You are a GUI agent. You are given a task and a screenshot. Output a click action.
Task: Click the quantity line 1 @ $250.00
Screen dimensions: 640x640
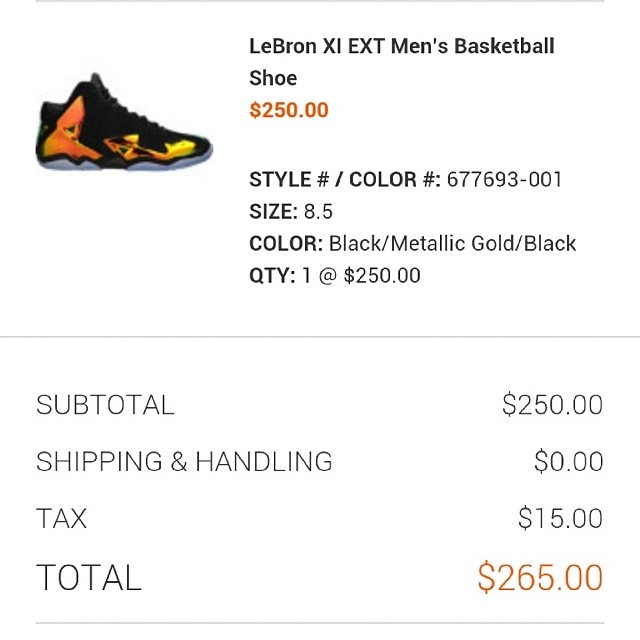361,276
